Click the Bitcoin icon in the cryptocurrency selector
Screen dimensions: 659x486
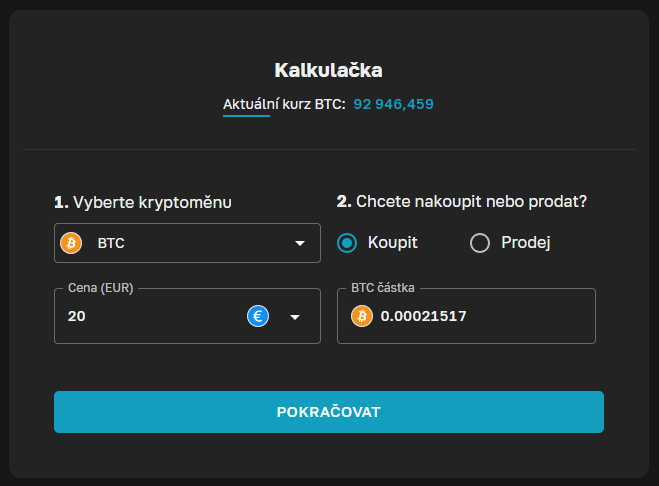point(71,243)
